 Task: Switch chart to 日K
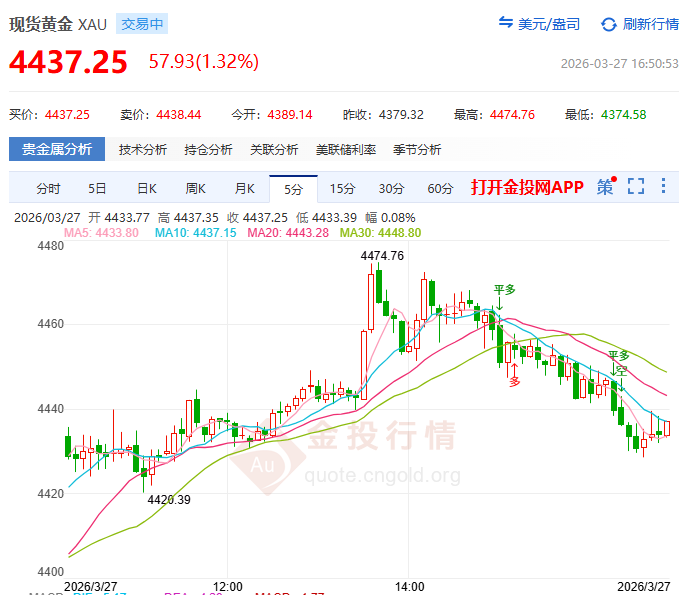tap(147, 189)
